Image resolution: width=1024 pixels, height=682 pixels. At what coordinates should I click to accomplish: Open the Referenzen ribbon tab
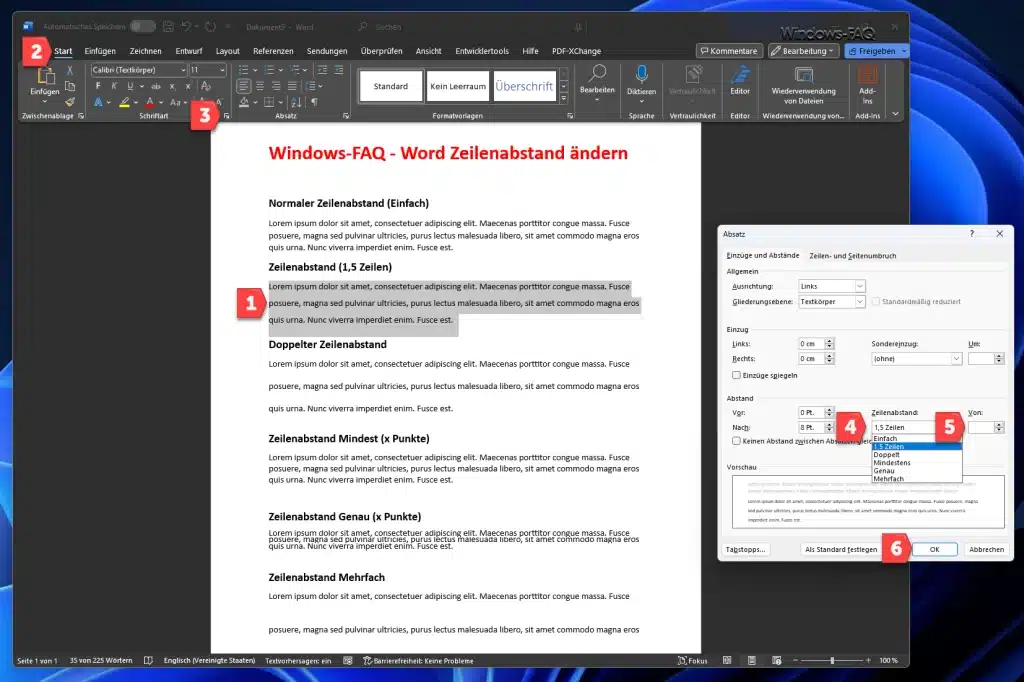pyautogui.click(x=273, y=51)
